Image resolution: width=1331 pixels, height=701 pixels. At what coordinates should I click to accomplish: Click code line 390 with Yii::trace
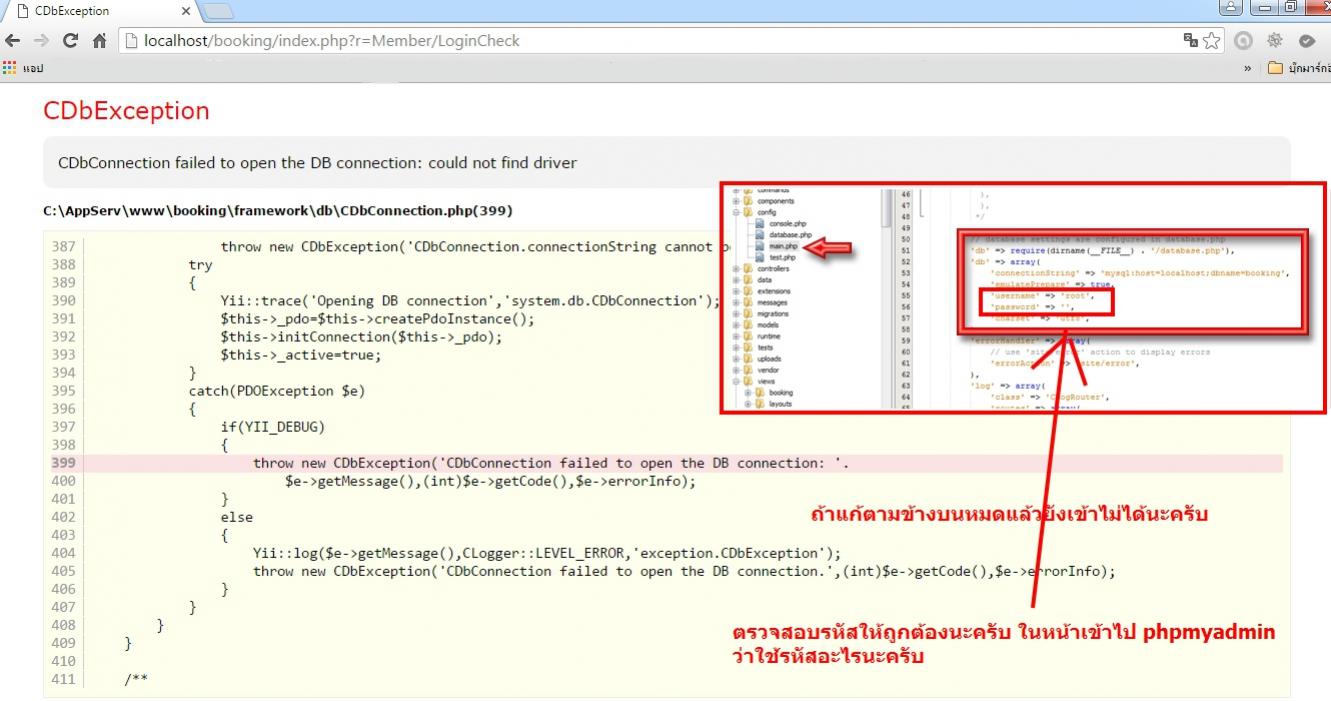coord(470,301)
